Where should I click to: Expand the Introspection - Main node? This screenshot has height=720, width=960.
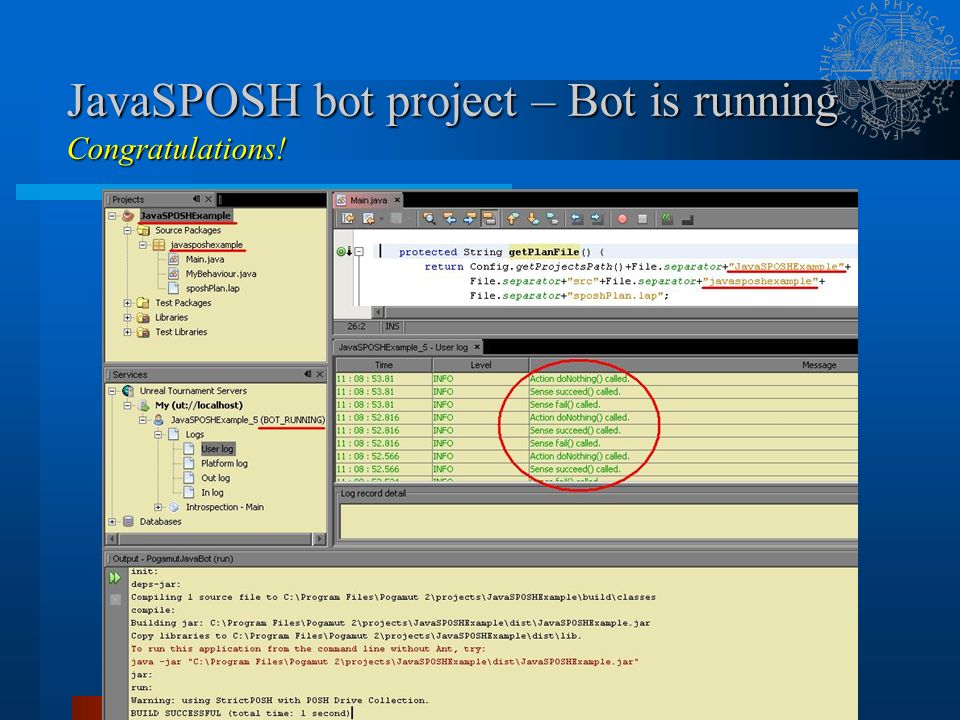(x=158, y=507)
